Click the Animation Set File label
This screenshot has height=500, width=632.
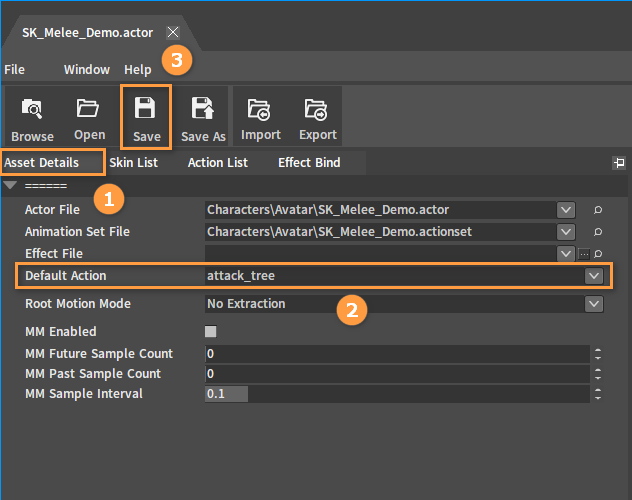[x=77, y=232]
